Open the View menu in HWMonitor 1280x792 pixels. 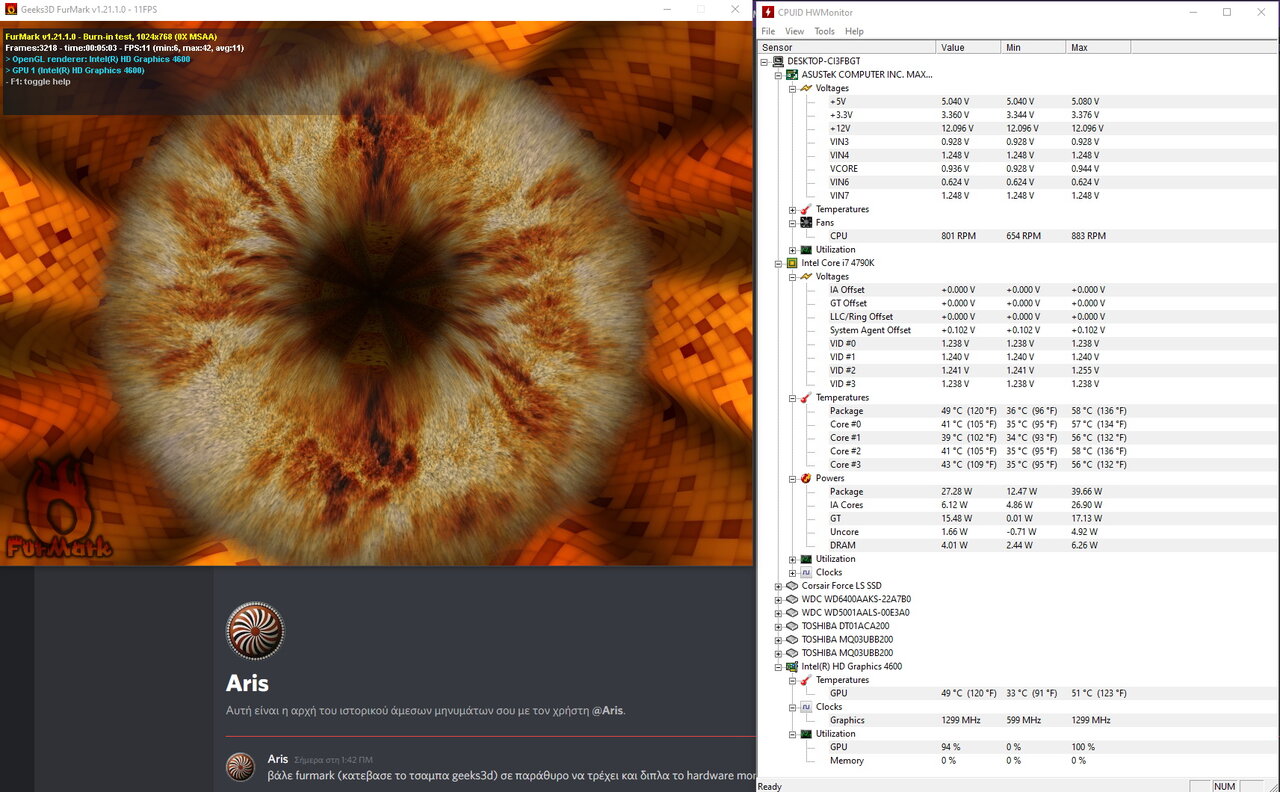pos(795,31)
